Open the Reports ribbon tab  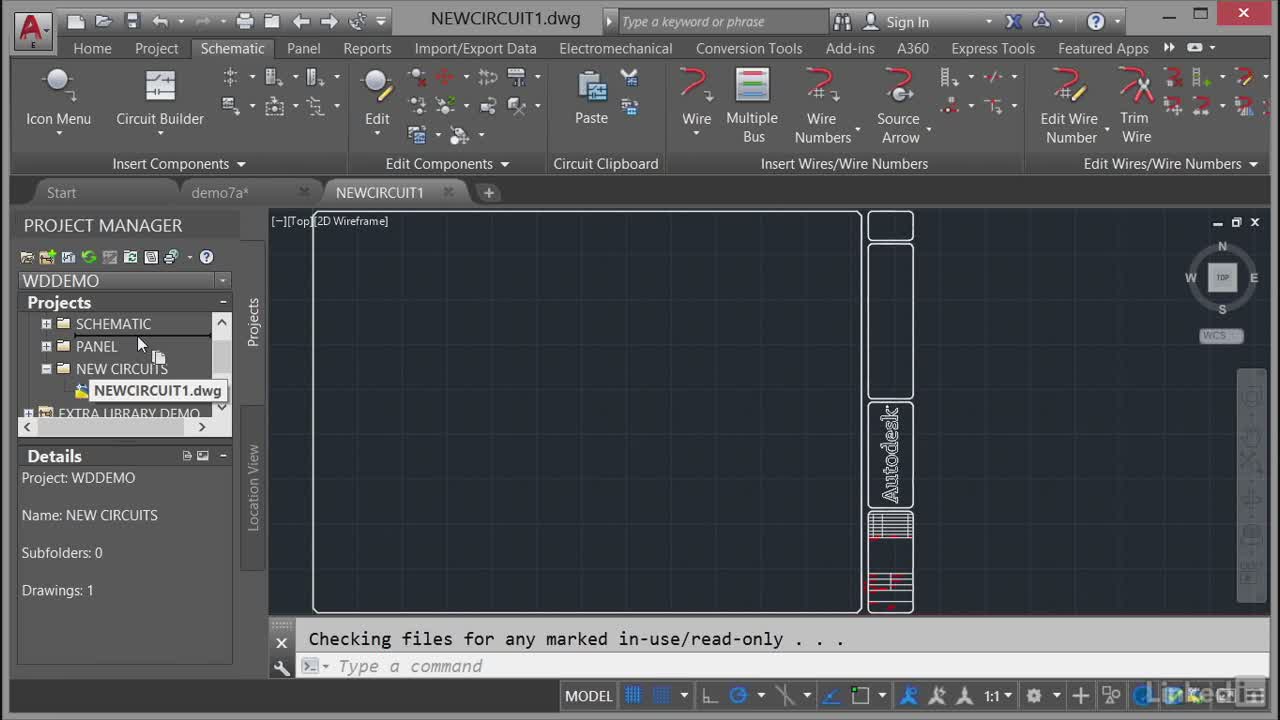367,48
